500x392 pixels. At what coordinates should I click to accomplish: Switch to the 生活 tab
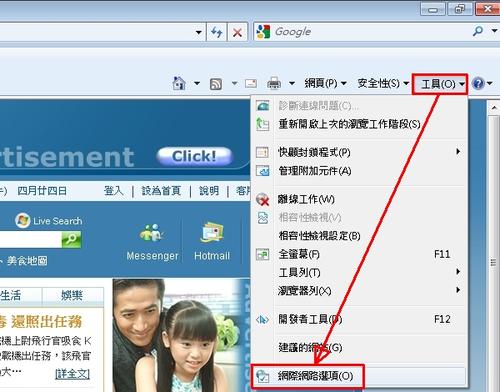tap(20, 296)
